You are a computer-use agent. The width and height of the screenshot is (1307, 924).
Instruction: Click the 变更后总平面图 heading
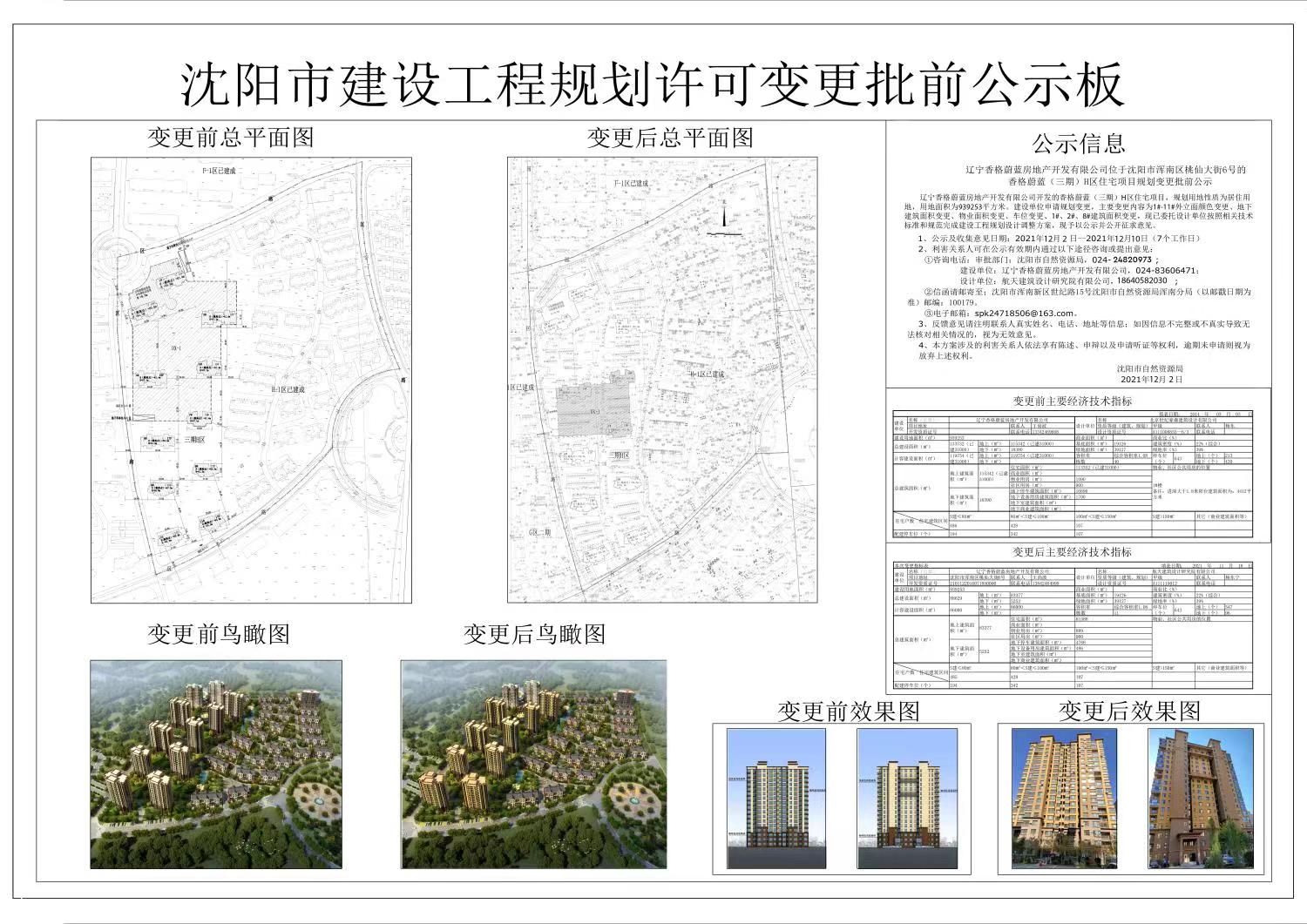click(x=669, y=138)
